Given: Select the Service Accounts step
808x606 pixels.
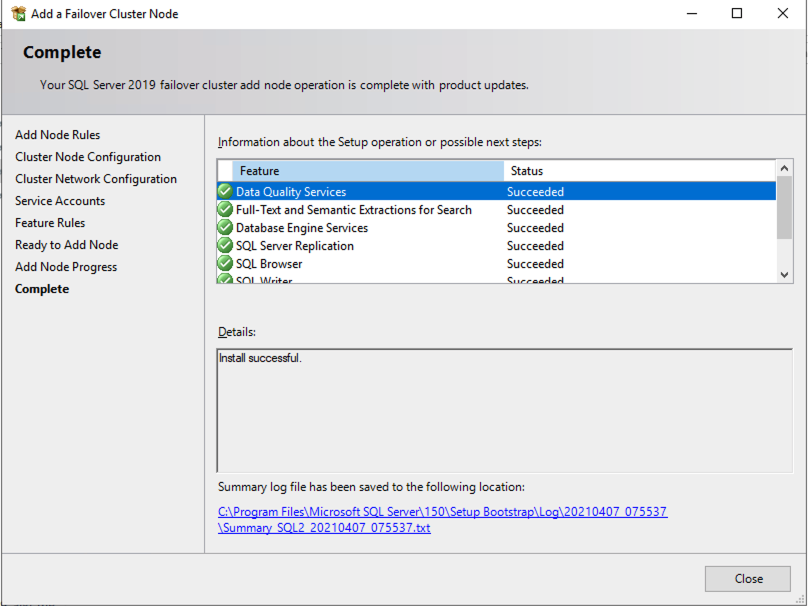Looking at the screenshot, I should [x=60, y=200].
